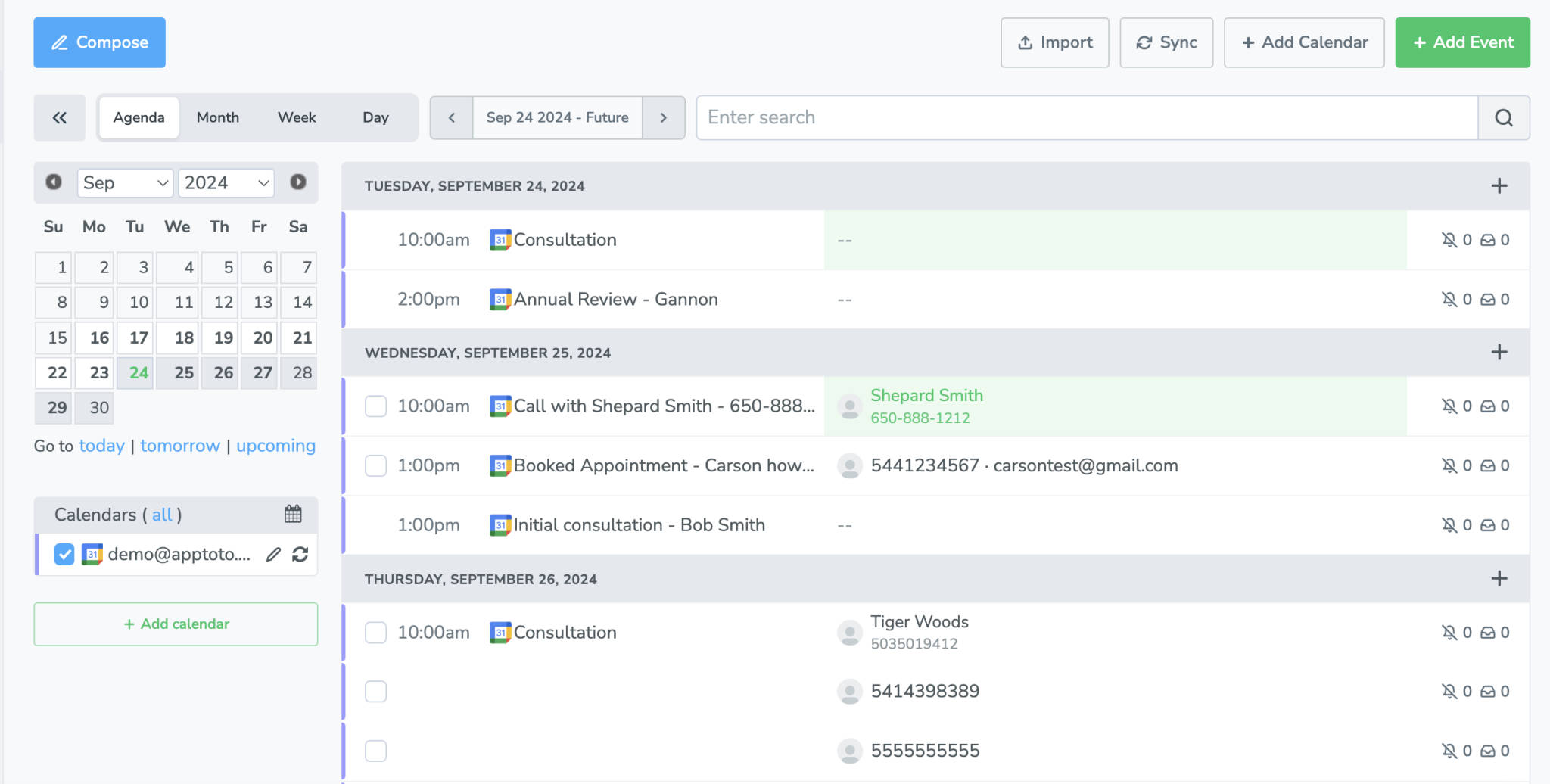This screenshot has height=784, width=1550.
Task: Open calendar grid icon in Calendars header
Action: tap(293, 515)
